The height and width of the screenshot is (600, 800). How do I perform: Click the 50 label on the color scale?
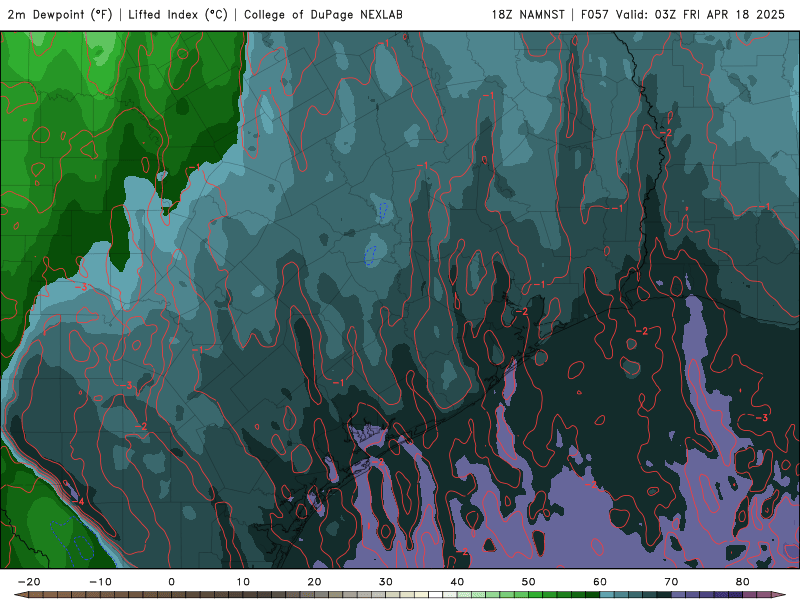click(x=529, y=582)
